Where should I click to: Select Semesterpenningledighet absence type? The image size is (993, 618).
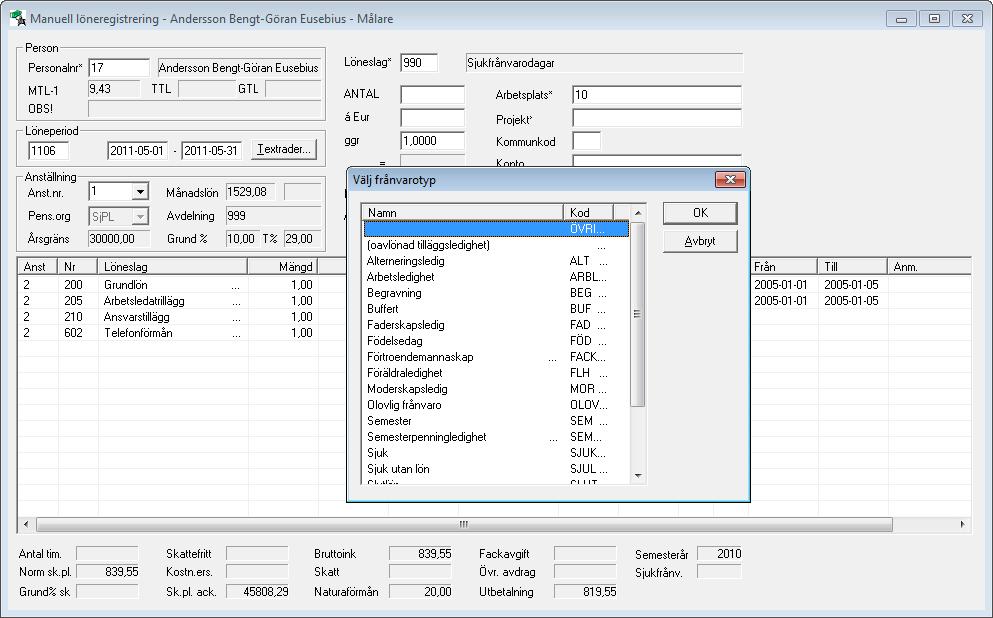pyautogui.click(x=496, y=437)
